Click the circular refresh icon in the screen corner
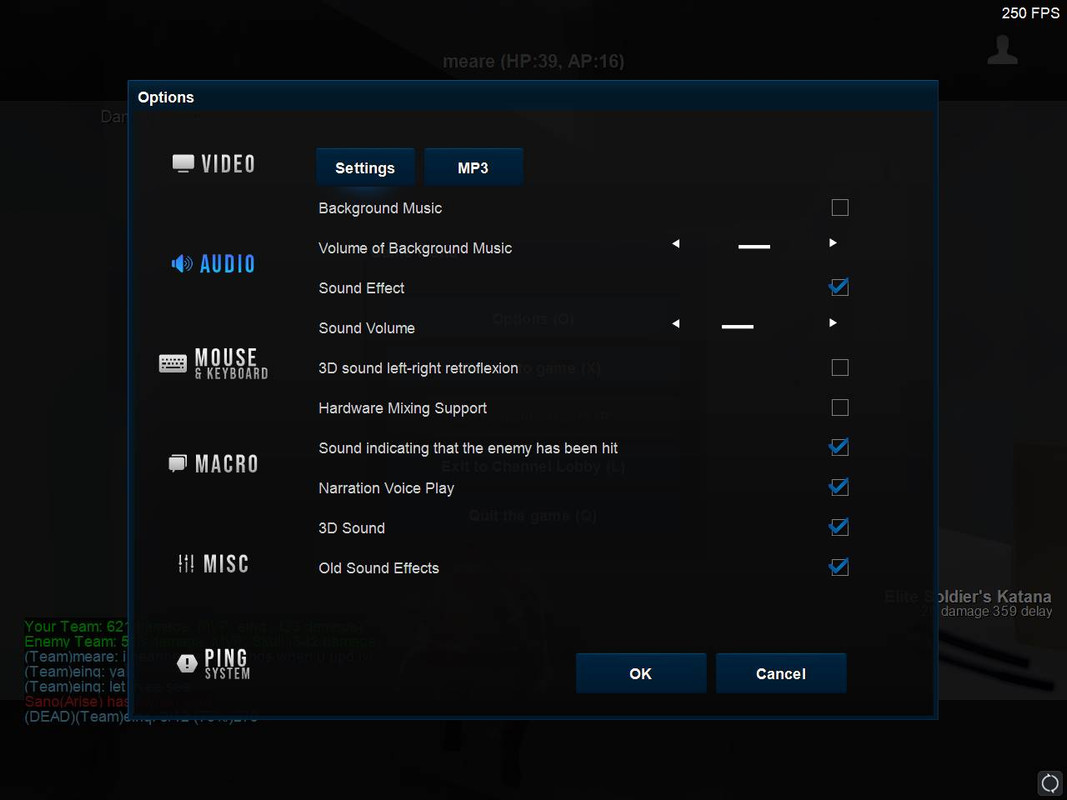1067x800 pixels. coord(1050,784)
